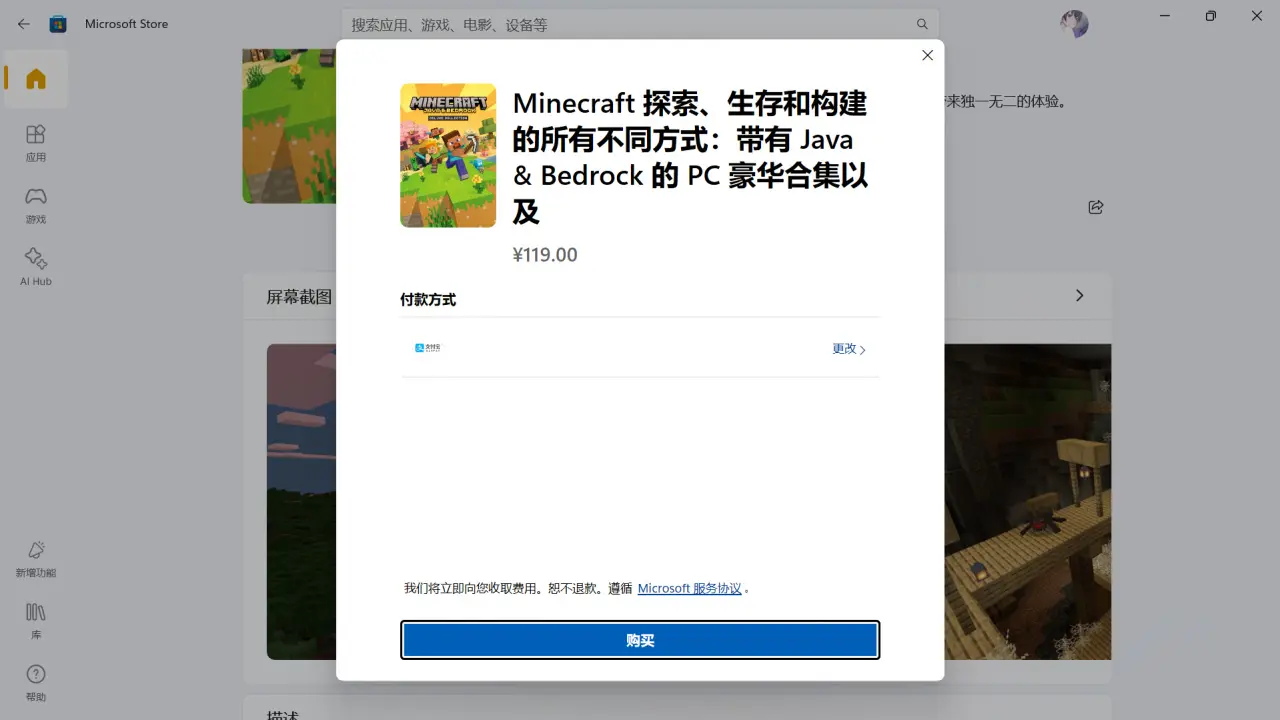Click the search magnifier icon
The height and width of the screenshot is (720, 1280).
click(x=922, y=24)
